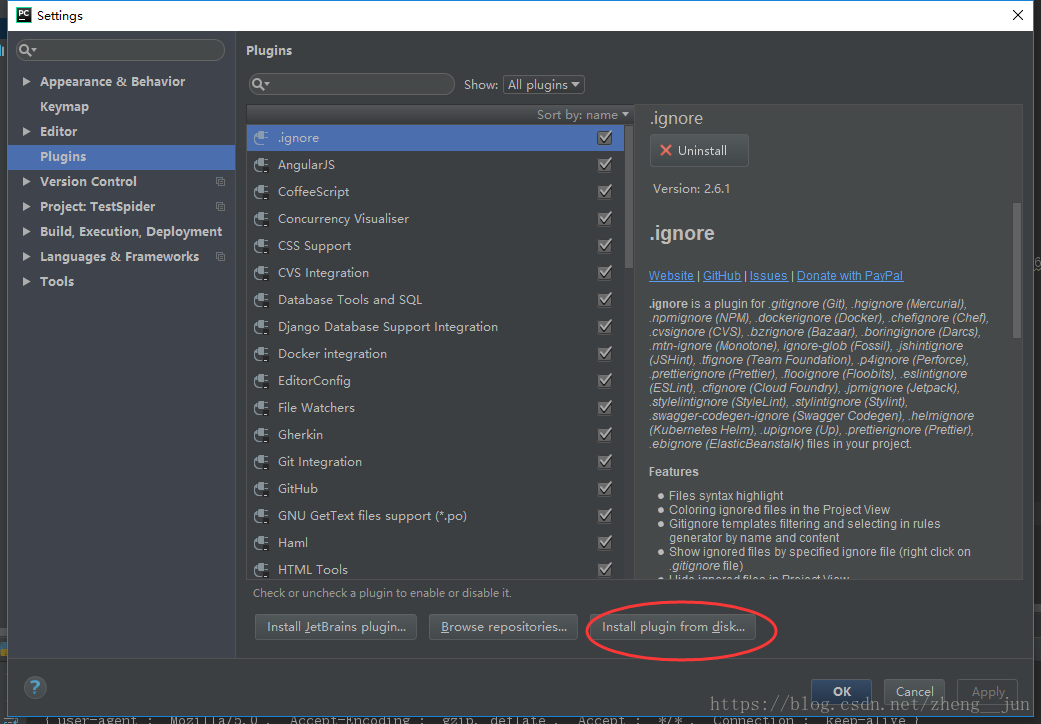Viewport: 1041px width, 724px height.
Task: Disable the Concurrency Visualiser plugin
Action: click(605, 218)
